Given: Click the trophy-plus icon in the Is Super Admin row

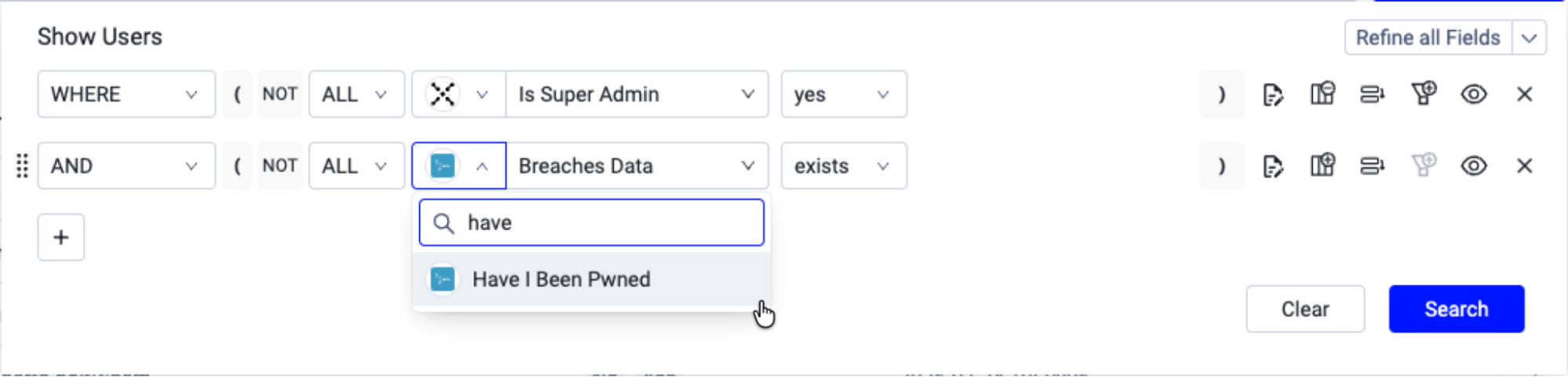Looking at the screenshot, I should coord(1424,94).
